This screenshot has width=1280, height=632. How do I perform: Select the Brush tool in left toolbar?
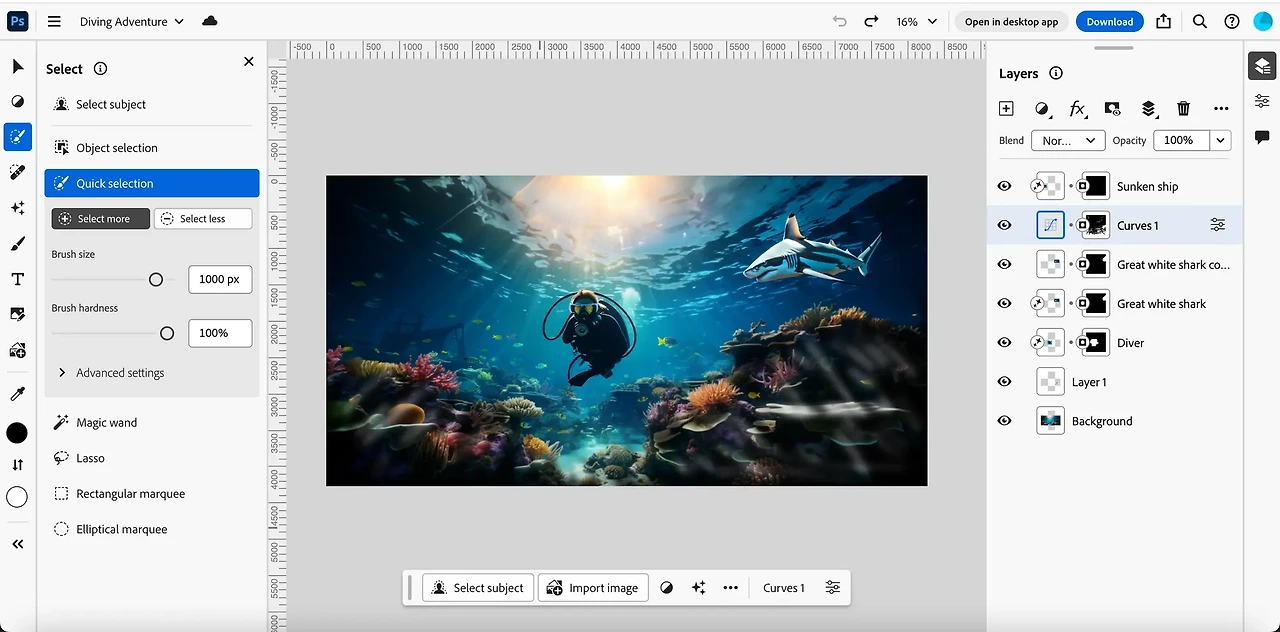coord(17,243)
